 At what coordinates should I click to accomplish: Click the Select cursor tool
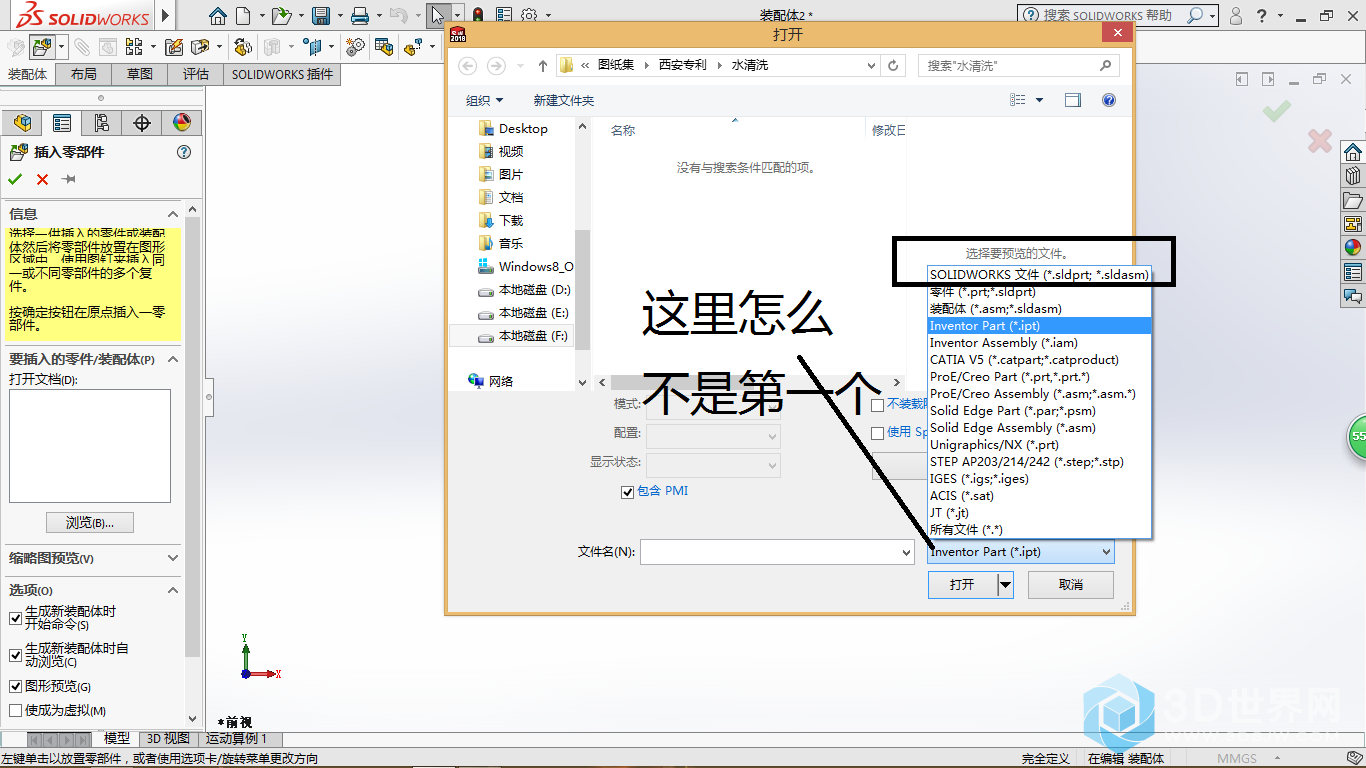(437, 15)
